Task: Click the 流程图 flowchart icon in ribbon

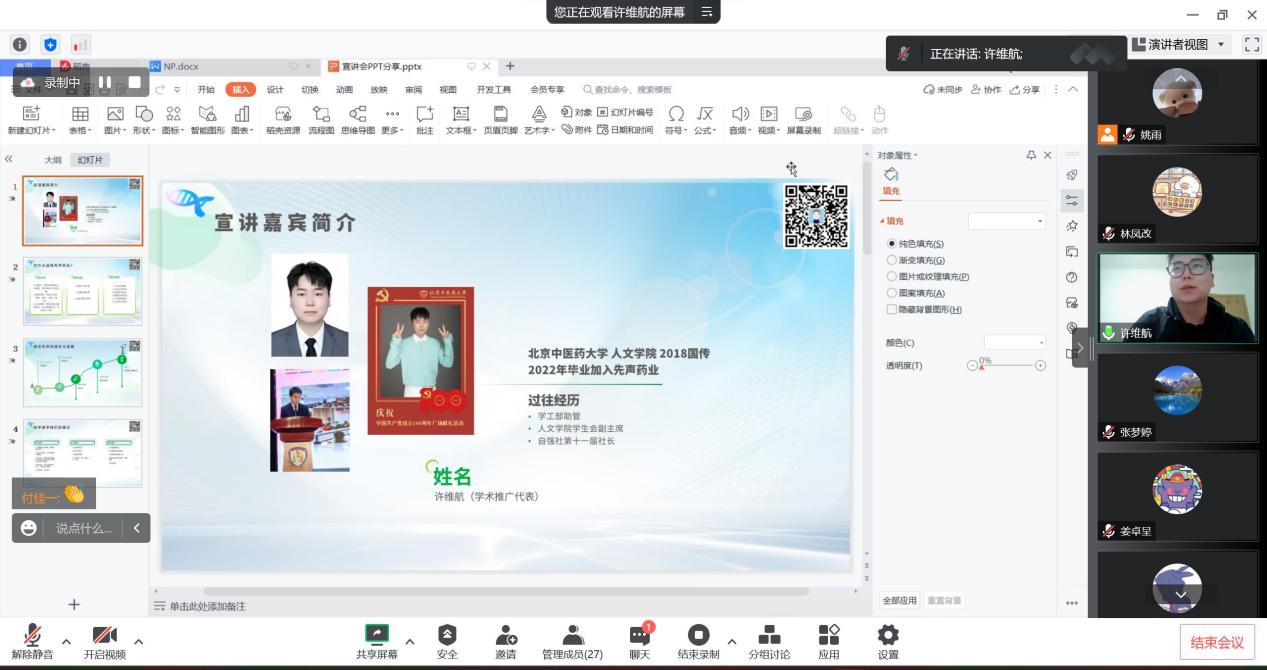Action: click(320, 118)
